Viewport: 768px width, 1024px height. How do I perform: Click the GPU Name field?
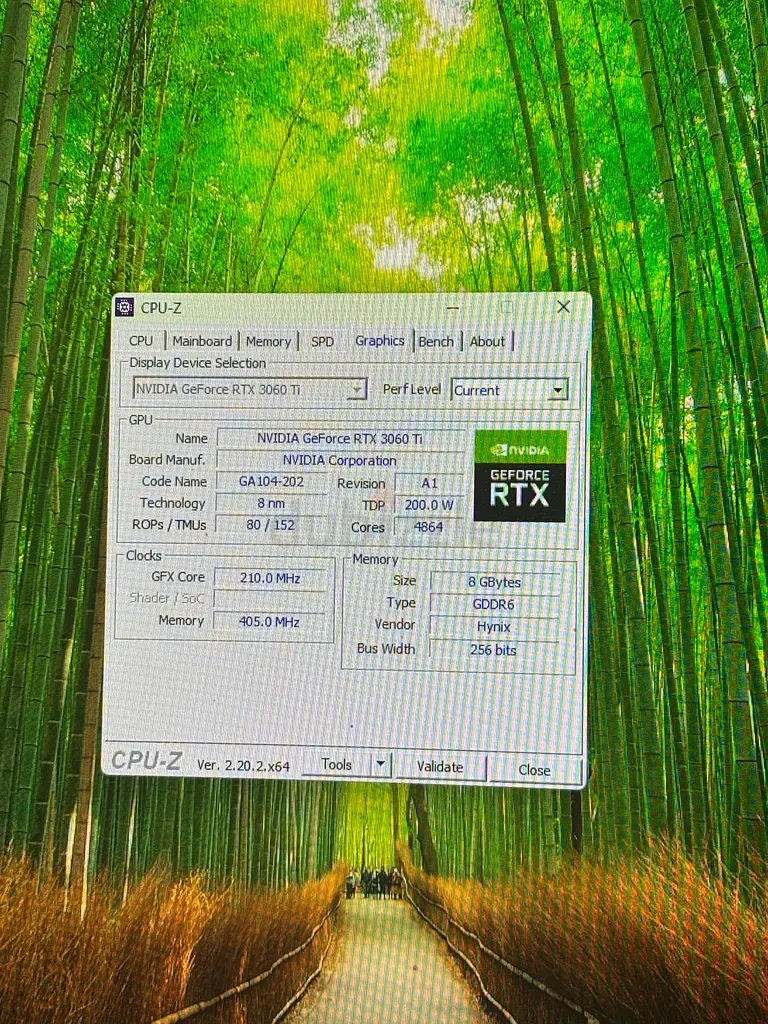coord(340,439)
